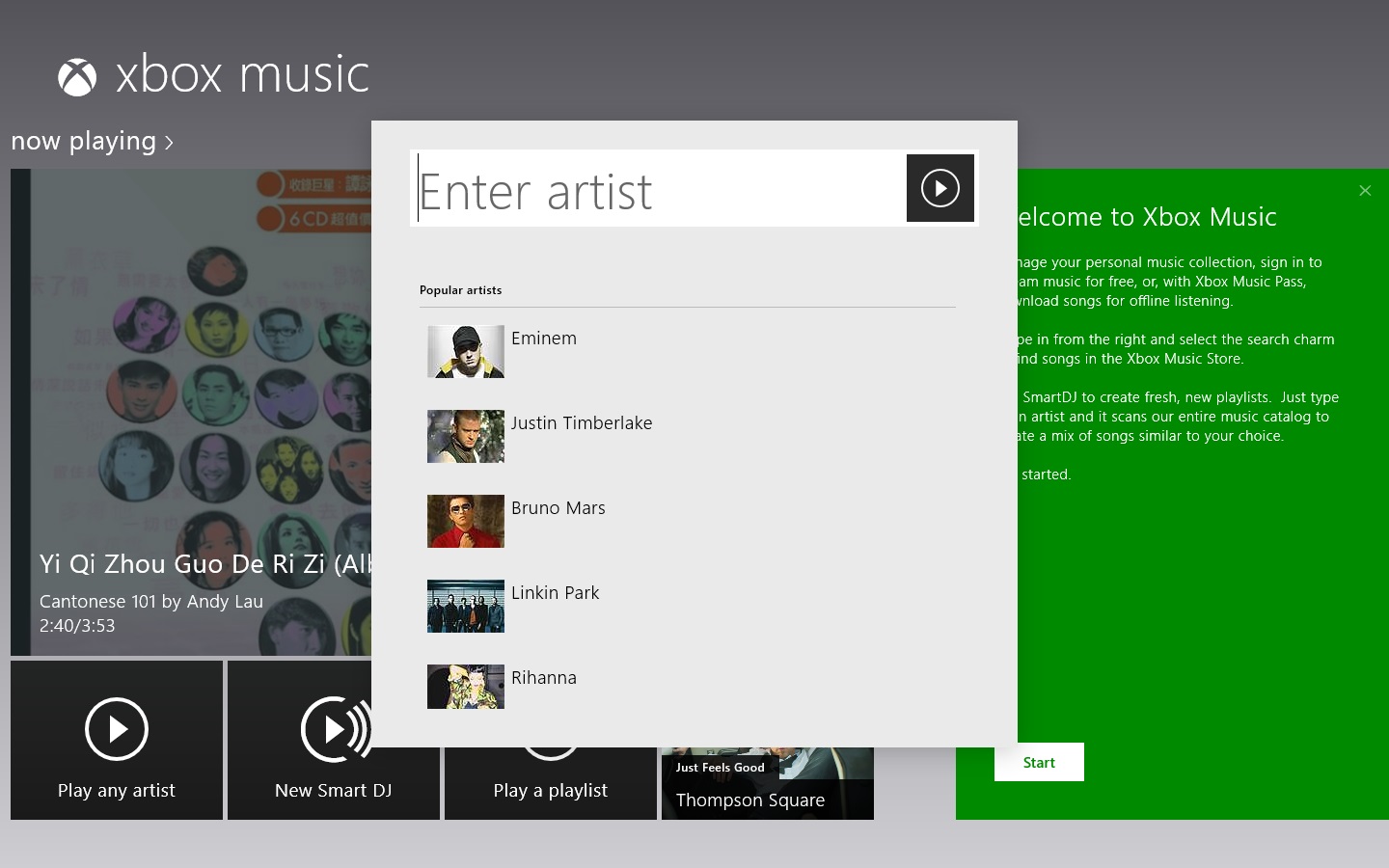1389x868 pixels.
Task: Click the Popular artists heading
Action: [x=461, y=290]
